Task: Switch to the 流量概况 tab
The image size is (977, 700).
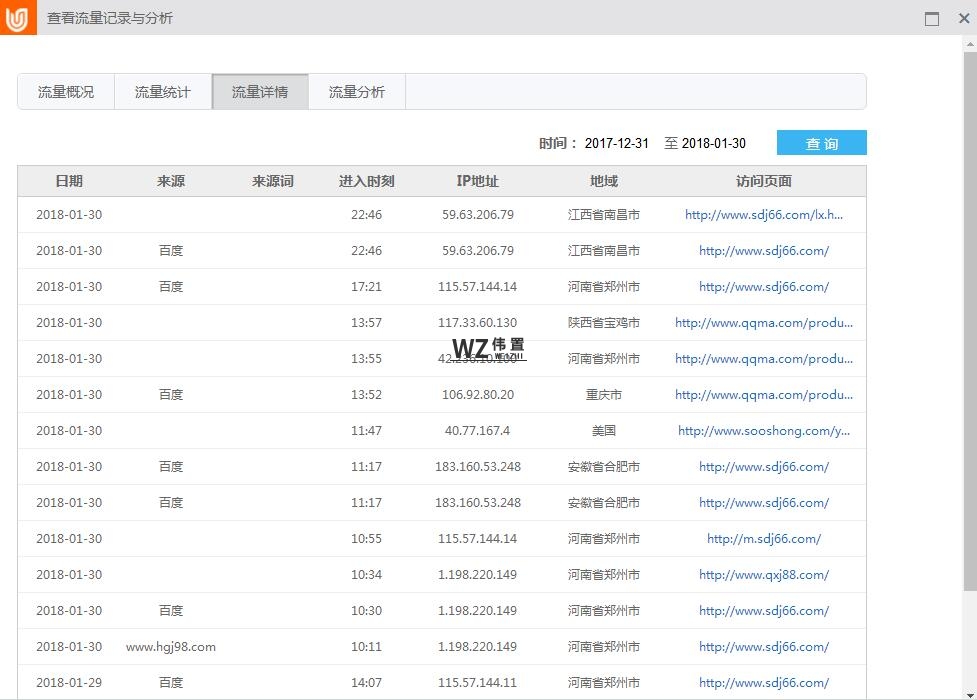Action: click(66, 92)
